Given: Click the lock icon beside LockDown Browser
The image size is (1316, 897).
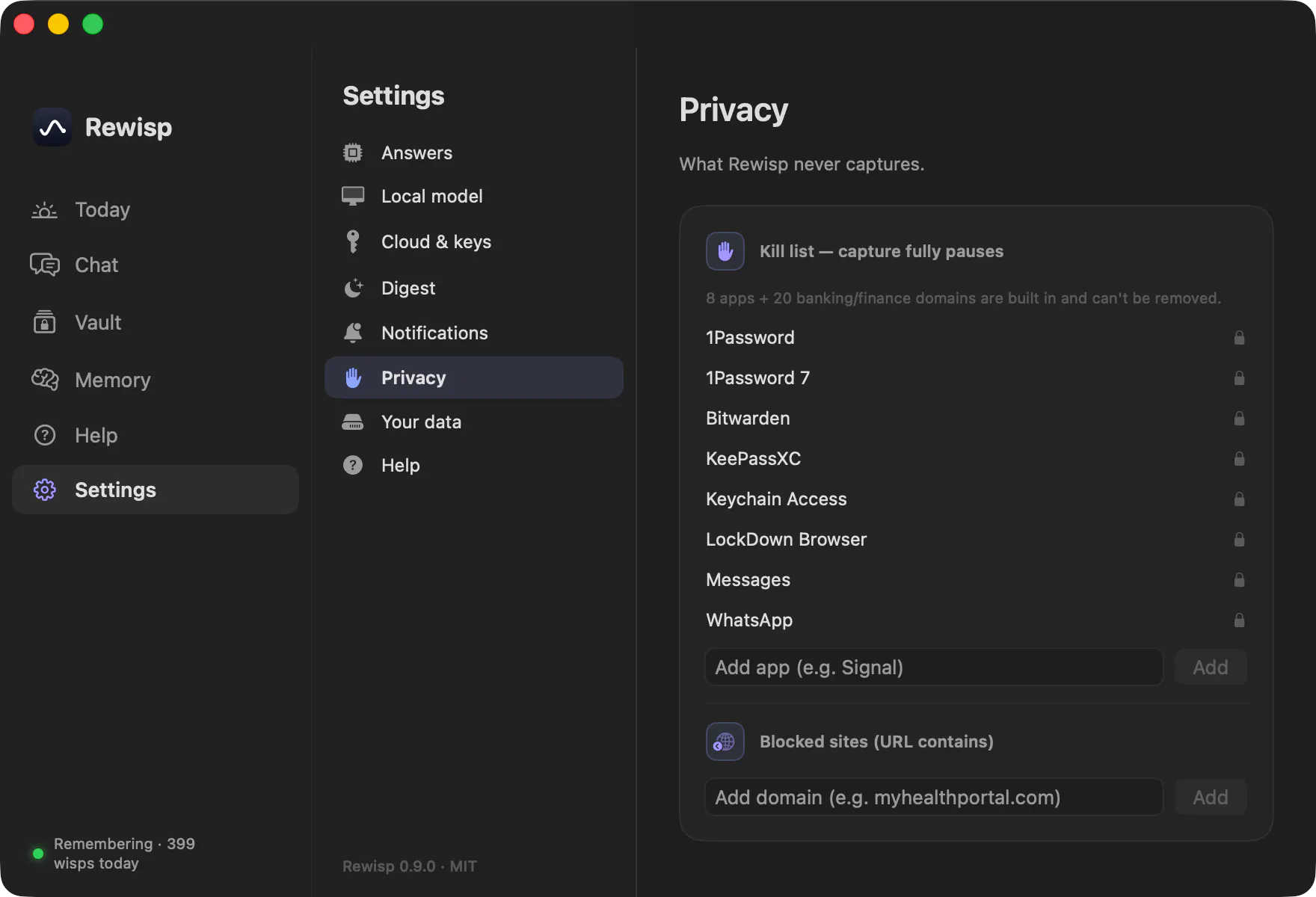Looking at the screenshot, I should pos(1239,540).
